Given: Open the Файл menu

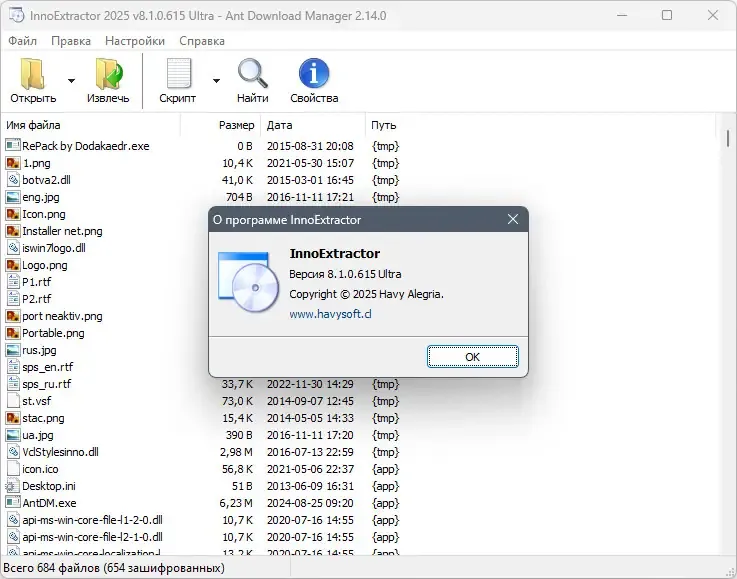Looking at the screenshot, I should tap(23, 41).
